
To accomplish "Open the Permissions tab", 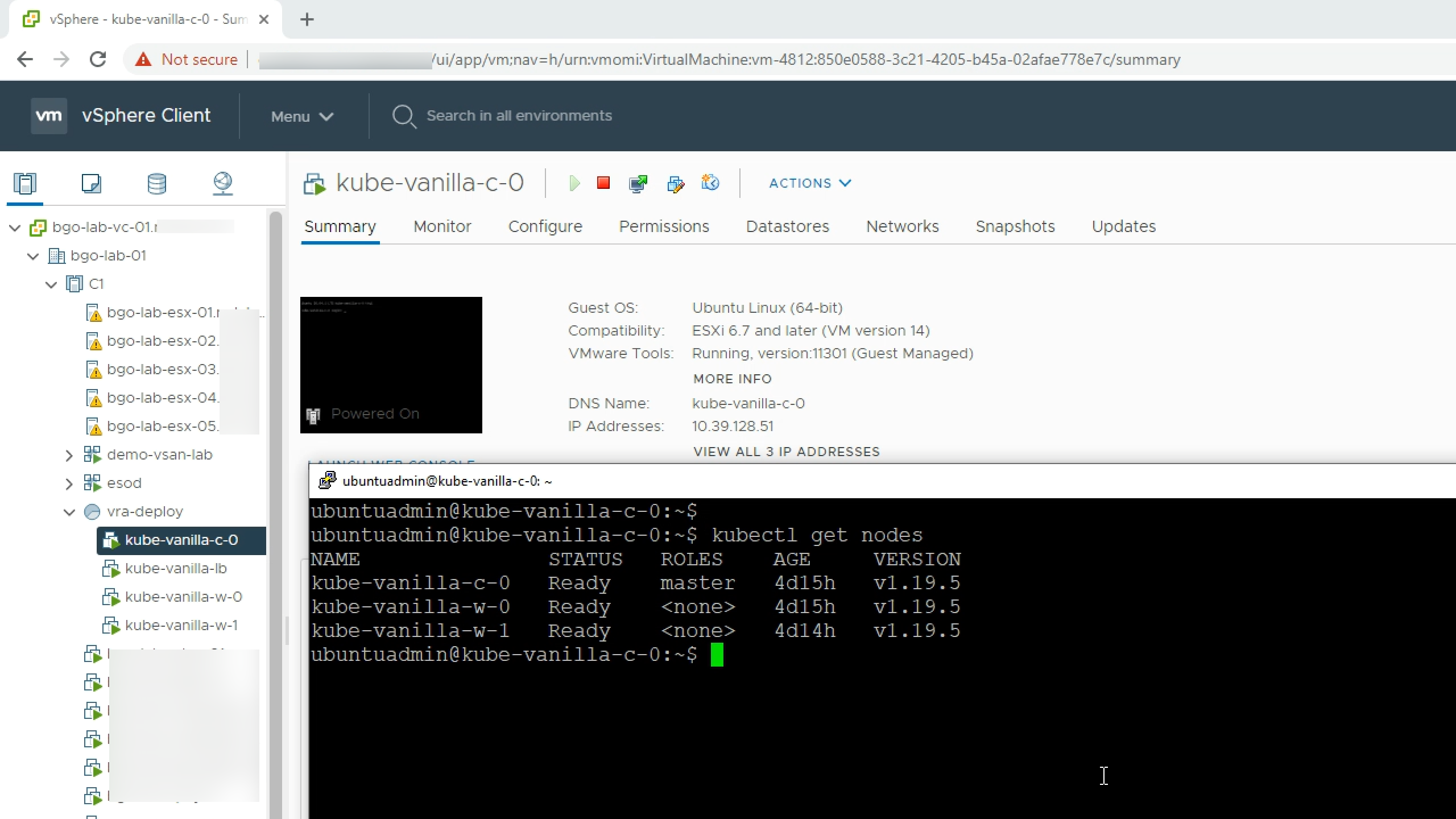I will (x=664, y=226).
